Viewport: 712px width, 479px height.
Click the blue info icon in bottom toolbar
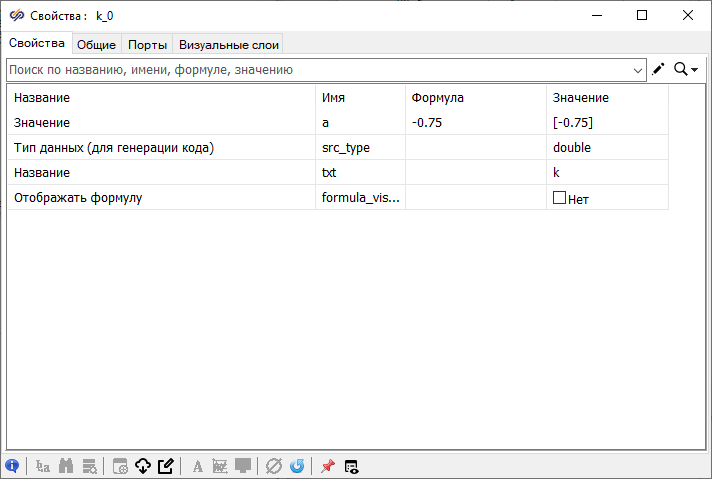click(12, 466)
